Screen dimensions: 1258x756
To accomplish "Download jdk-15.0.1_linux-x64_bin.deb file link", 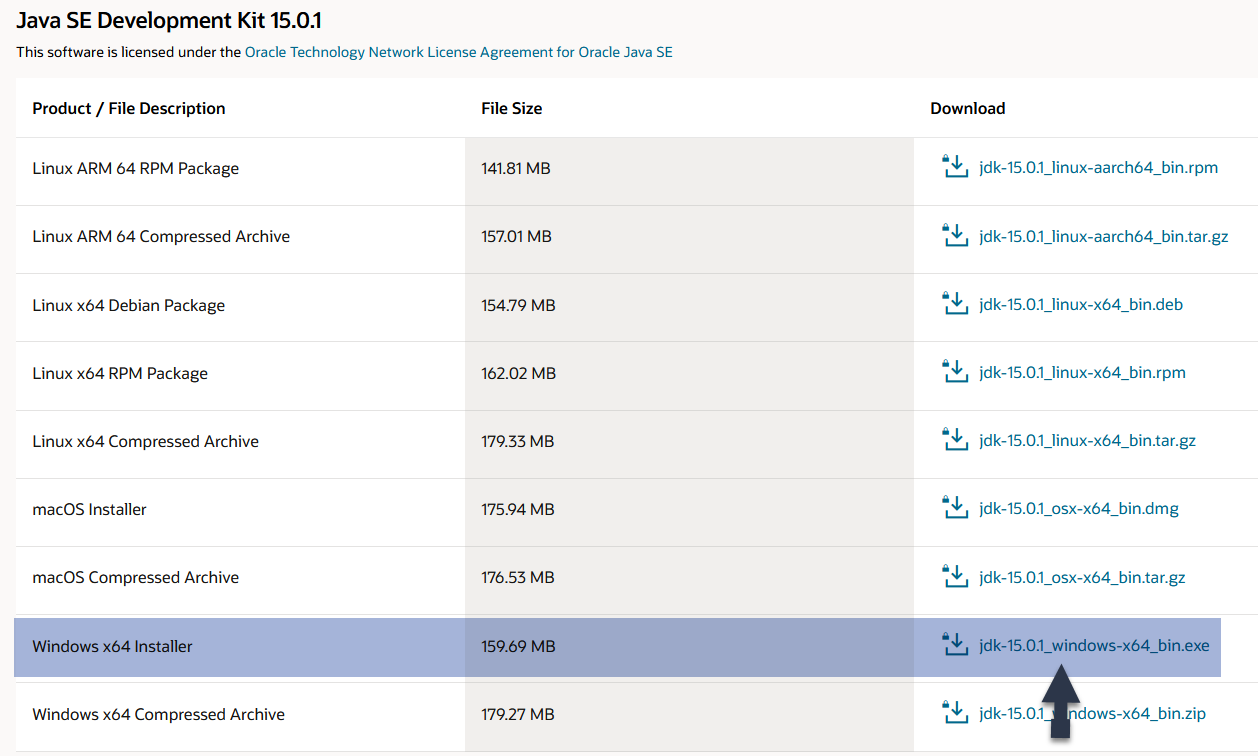I will [1081, 304].
